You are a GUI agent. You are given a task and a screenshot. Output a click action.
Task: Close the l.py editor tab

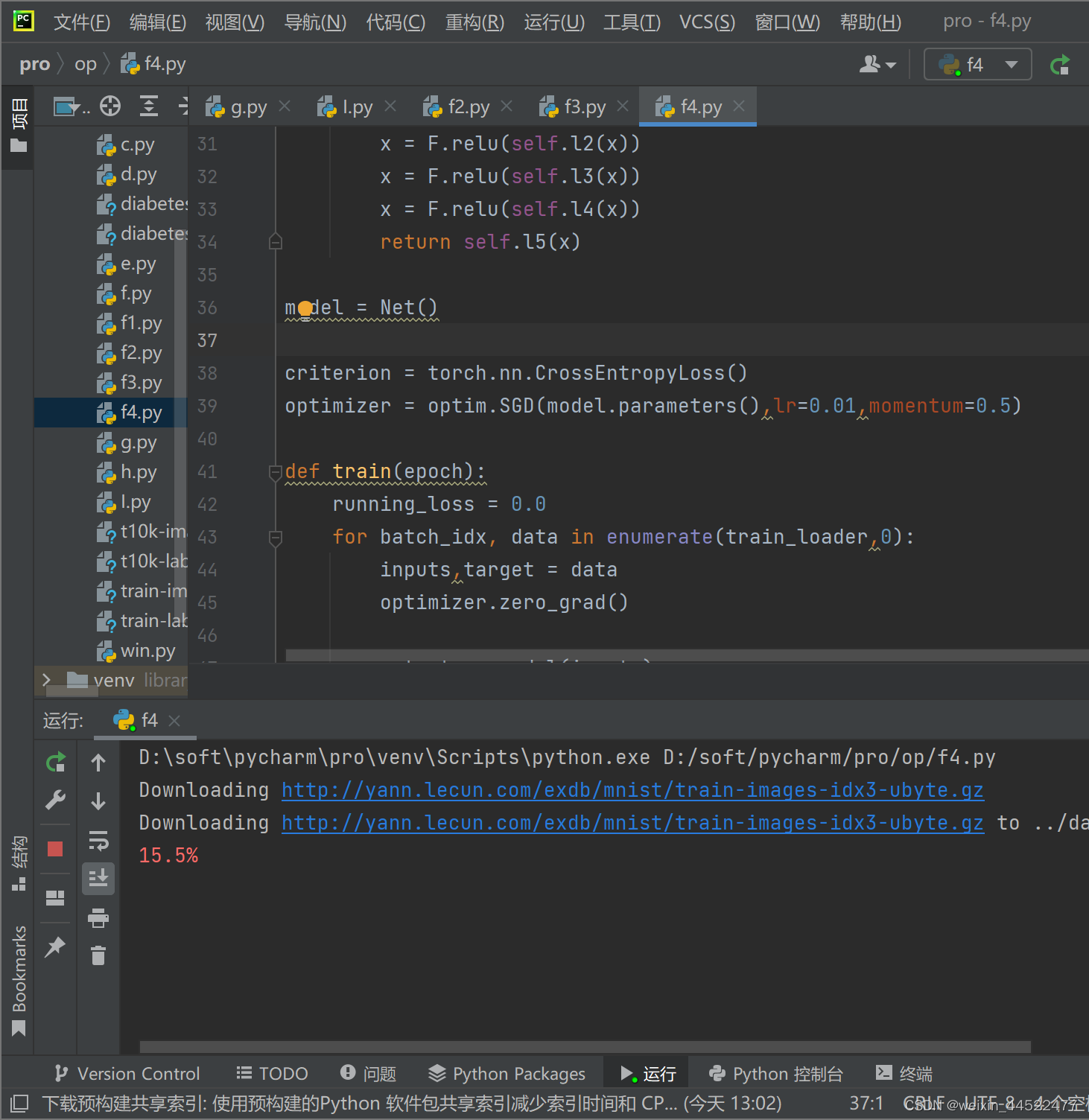[x=390, y=106]
